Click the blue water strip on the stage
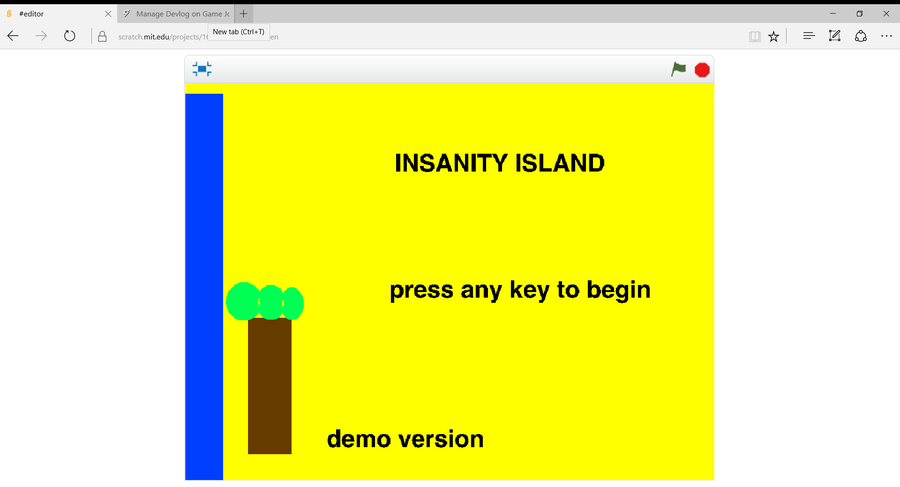The image size is (900, 487). pyautogui.click(x=204, y=287)
